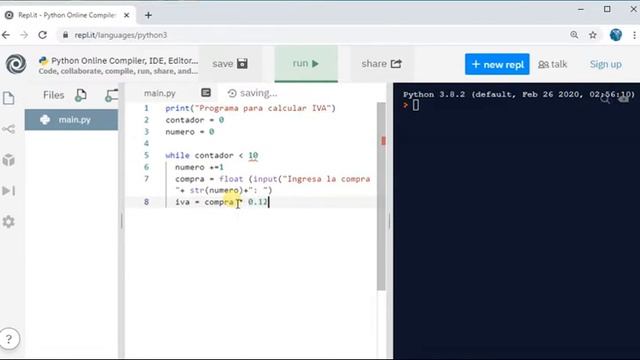Click the browser back arrow
The image size is (640, 360).
[x=6, y=35]
